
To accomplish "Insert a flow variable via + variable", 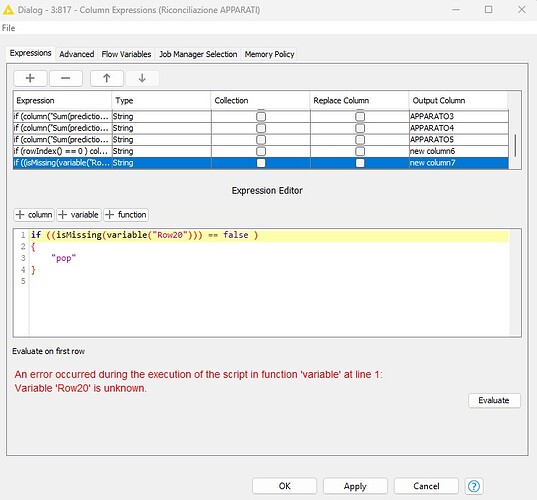I will (79, 215).
